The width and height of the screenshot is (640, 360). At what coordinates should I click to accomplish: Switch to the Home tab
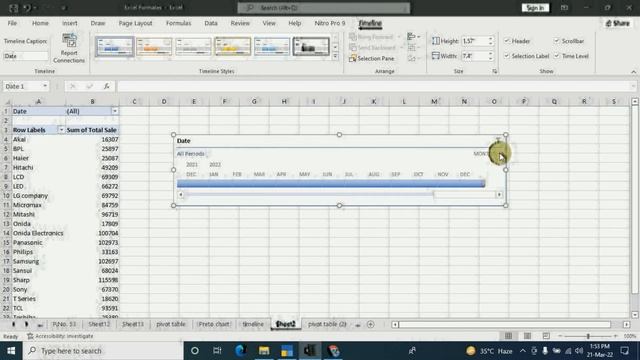tap(40, 23)
